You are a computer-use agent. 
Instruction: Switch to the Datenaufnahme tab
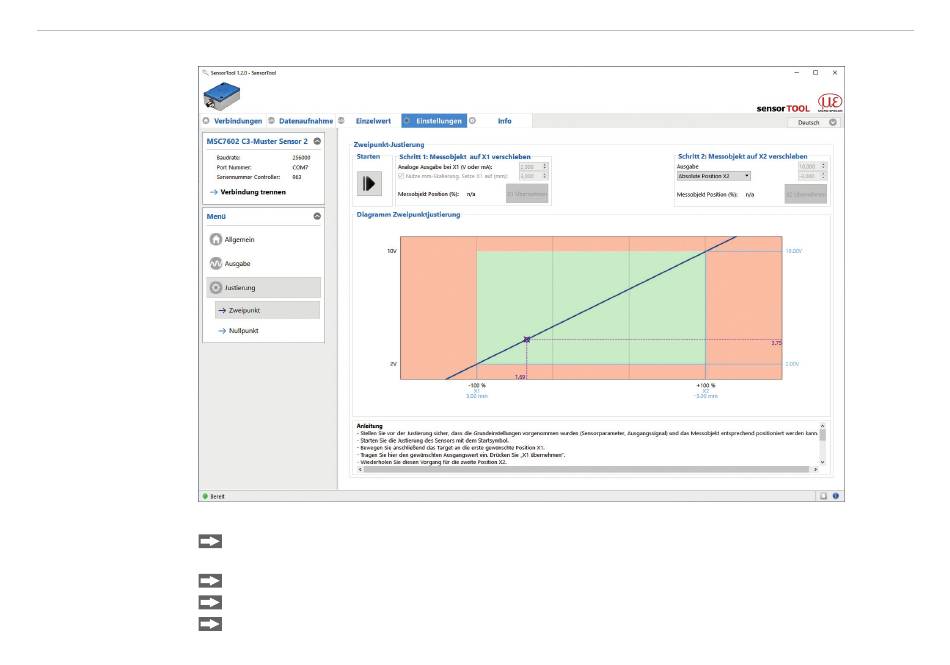coord(305,121)
